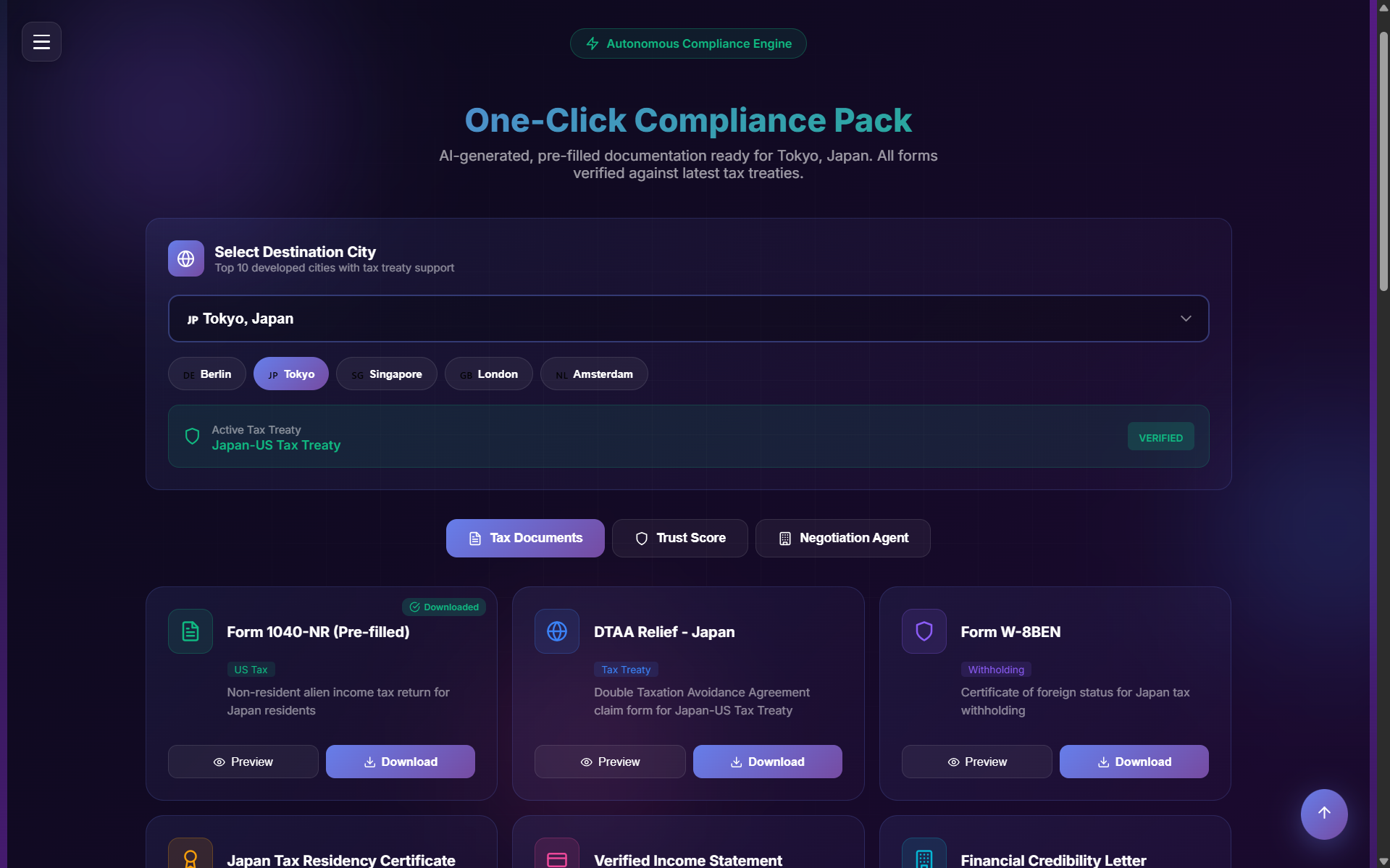
Task: Click the scrollbar down arrow
Action: coord(1383,861)
